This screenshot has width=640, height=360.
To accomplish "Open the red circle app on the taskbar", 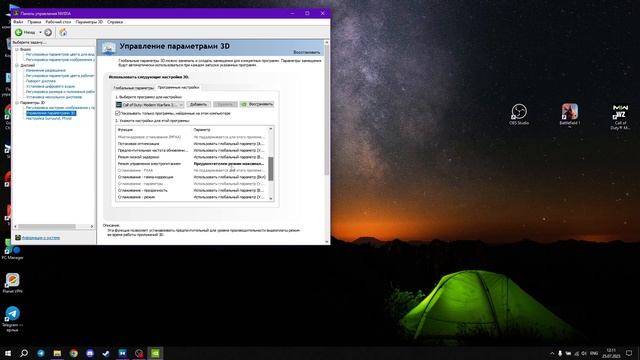I will [139, 353].
